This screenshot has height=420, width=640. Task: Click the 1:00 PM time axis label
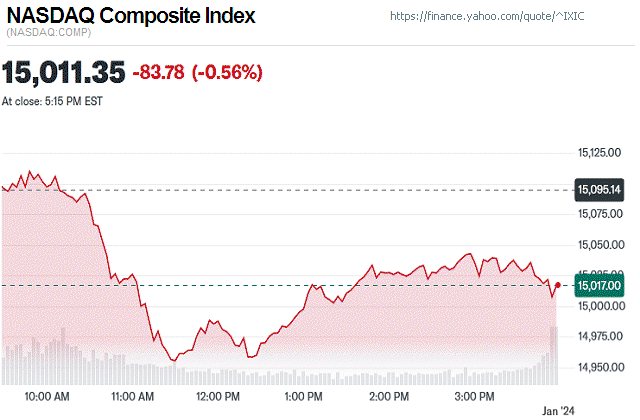click(x=304, y=398)
